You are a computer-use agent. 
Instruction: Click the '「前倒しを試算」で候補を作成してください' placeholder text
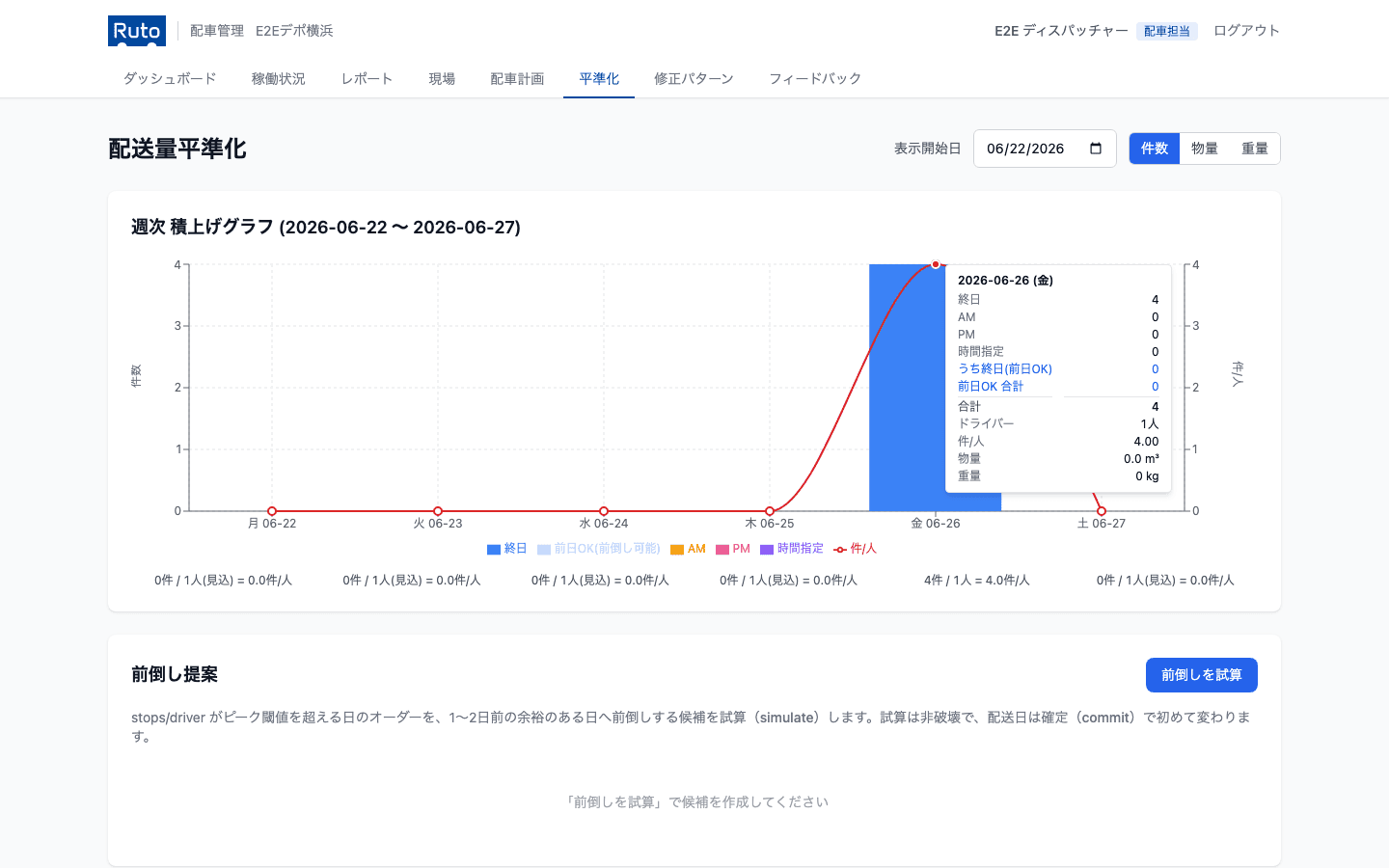[694, 802]
